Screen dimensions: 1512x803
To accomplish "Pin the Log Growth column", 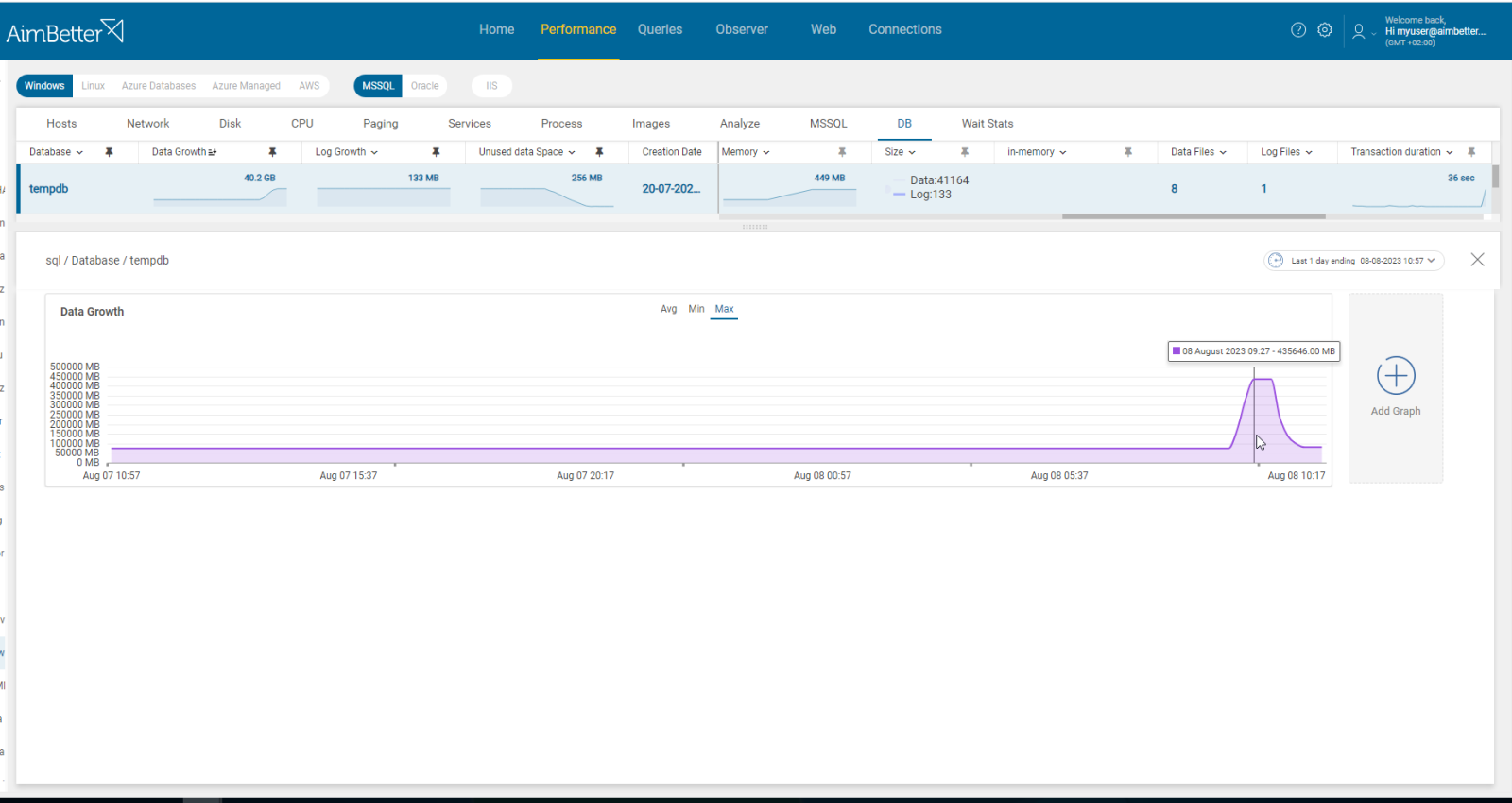I will [x=436, y=152].
